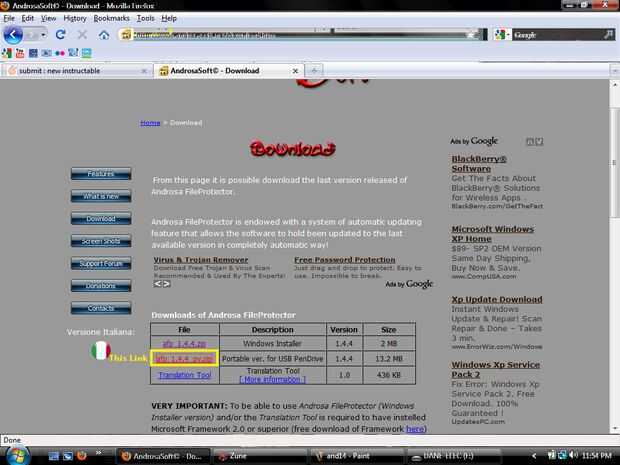The image size is (620, 465).
Task: Open the Windows Xp Service Pack 2 ad
Action: (495, 369)
